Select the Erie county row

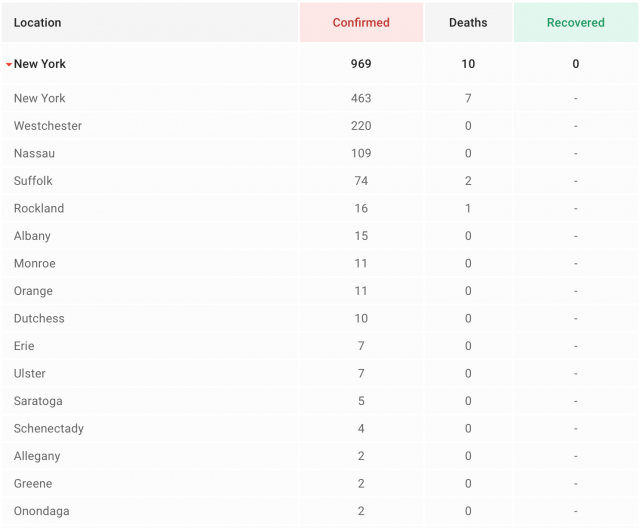click(24, 346)
